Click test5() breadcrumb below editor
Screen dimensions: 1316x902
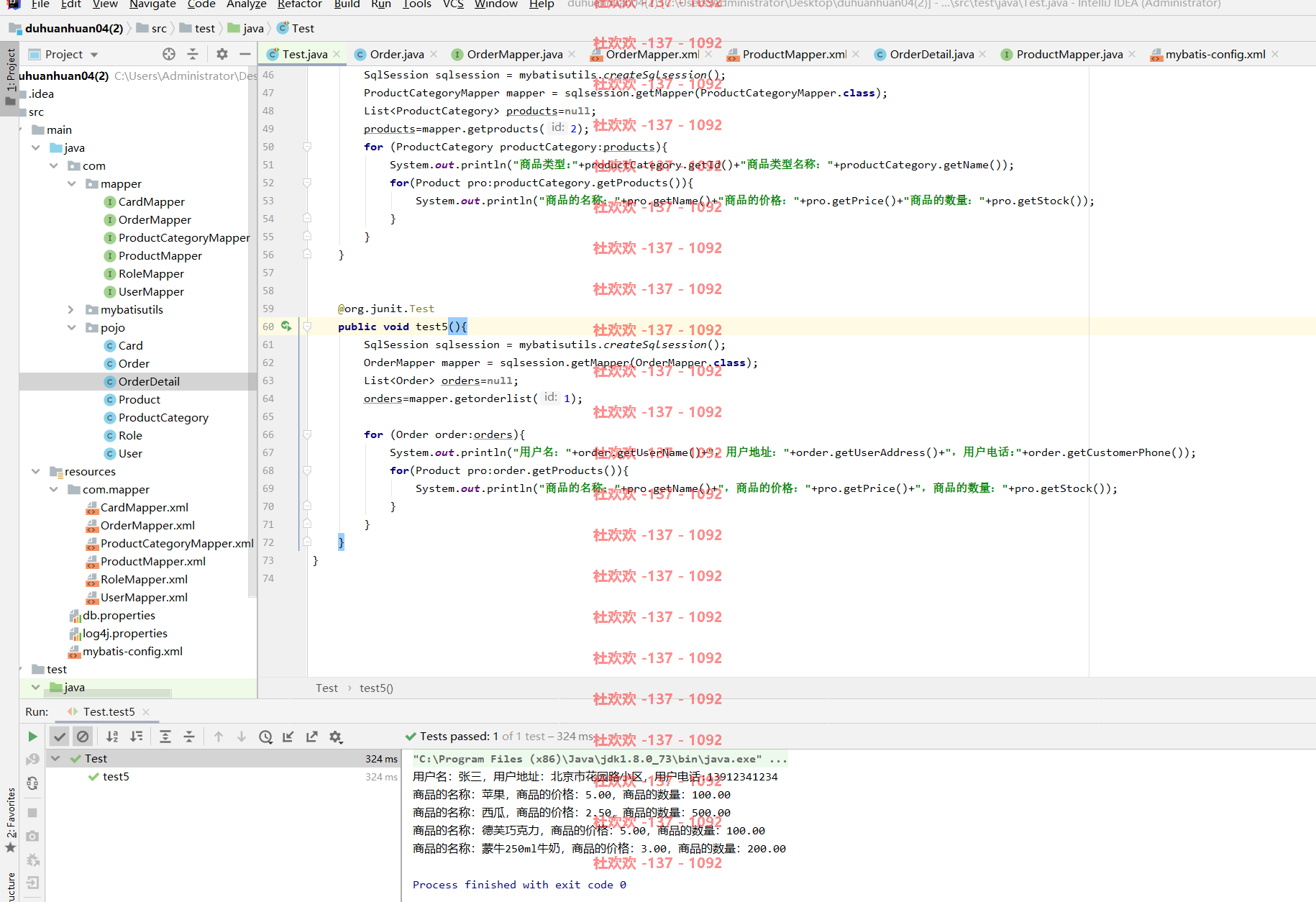tap(376, 688)
